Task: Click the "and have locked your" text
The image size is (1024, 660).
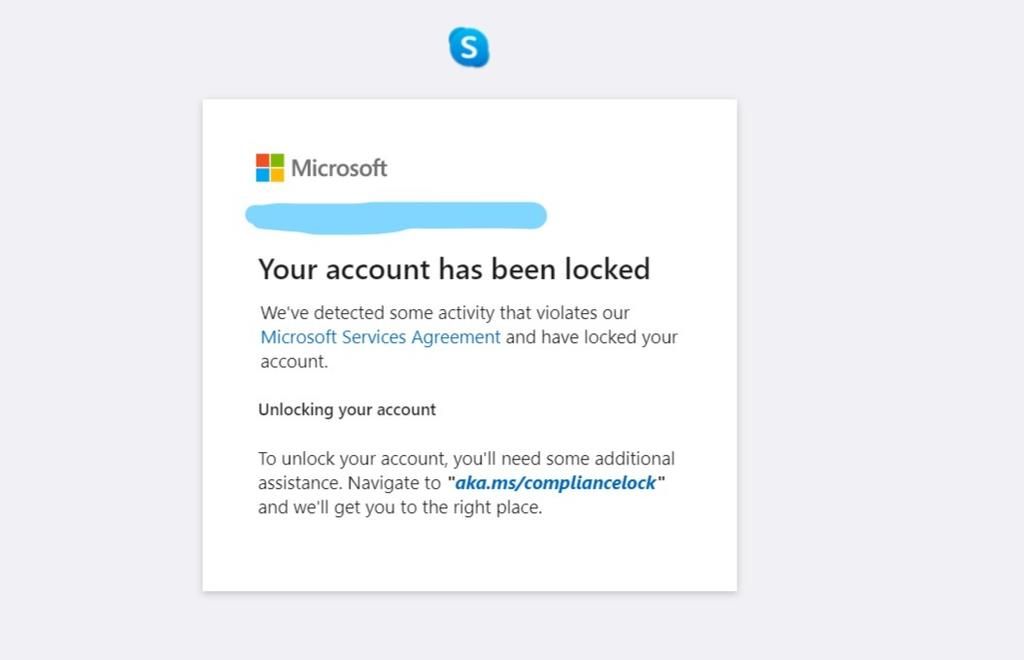Action: (592, 337)
